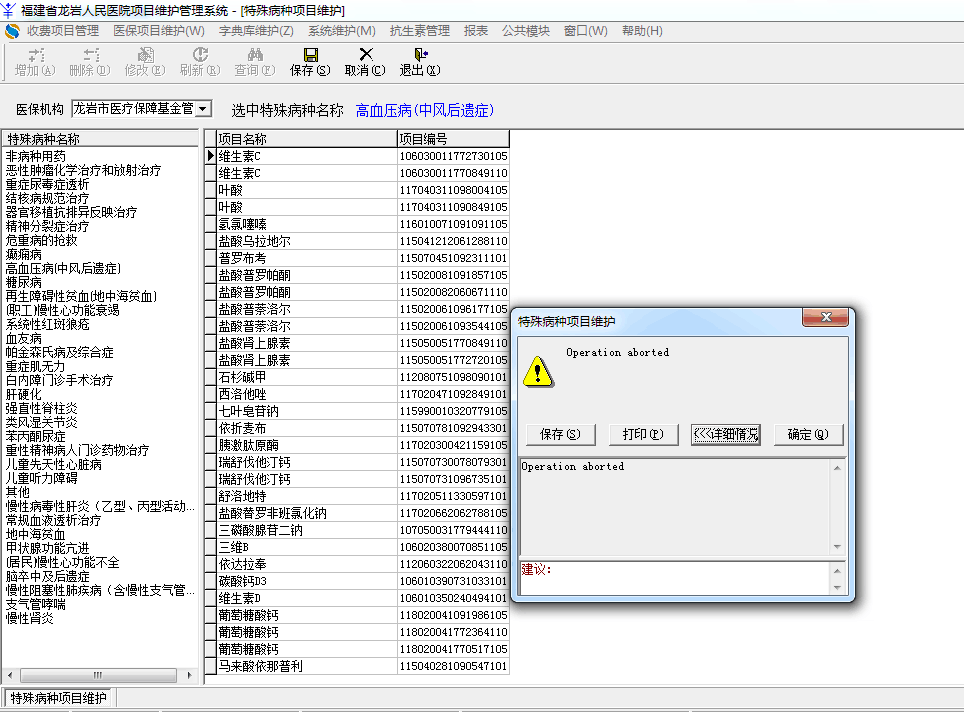Open the 抗生素管理 menu

click(x=420, y=31)
